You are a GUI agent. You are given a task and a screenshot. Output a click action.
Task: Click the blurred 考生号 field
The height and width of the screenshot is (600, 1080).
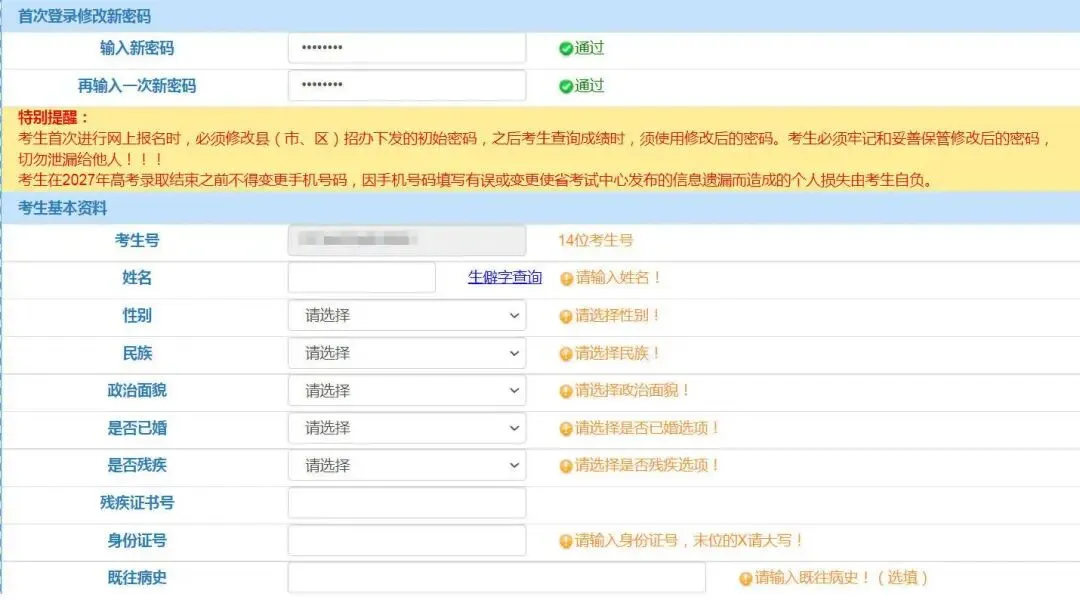click(x=407, y=240)
